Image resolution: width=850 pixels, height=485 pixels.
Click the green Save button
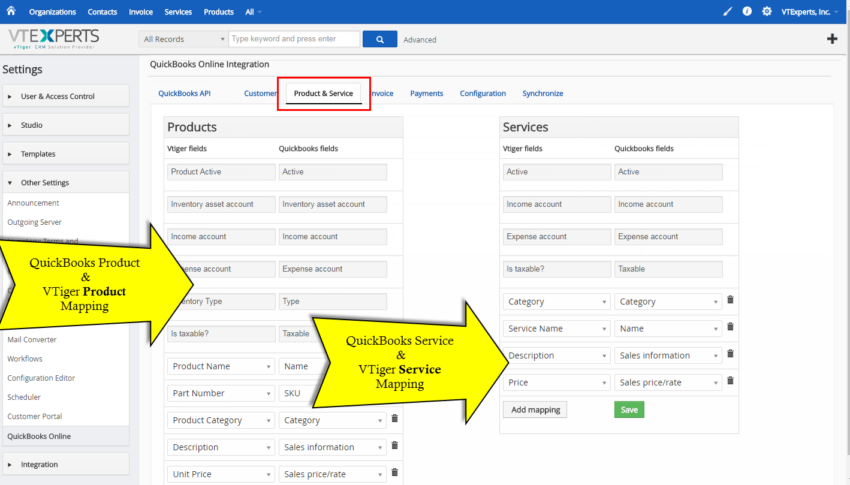click(629, 410)
